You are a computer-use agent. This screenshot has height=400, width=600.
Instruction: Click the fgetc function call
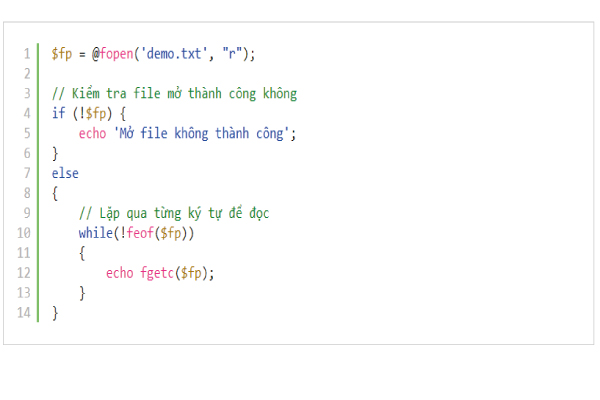158,273
